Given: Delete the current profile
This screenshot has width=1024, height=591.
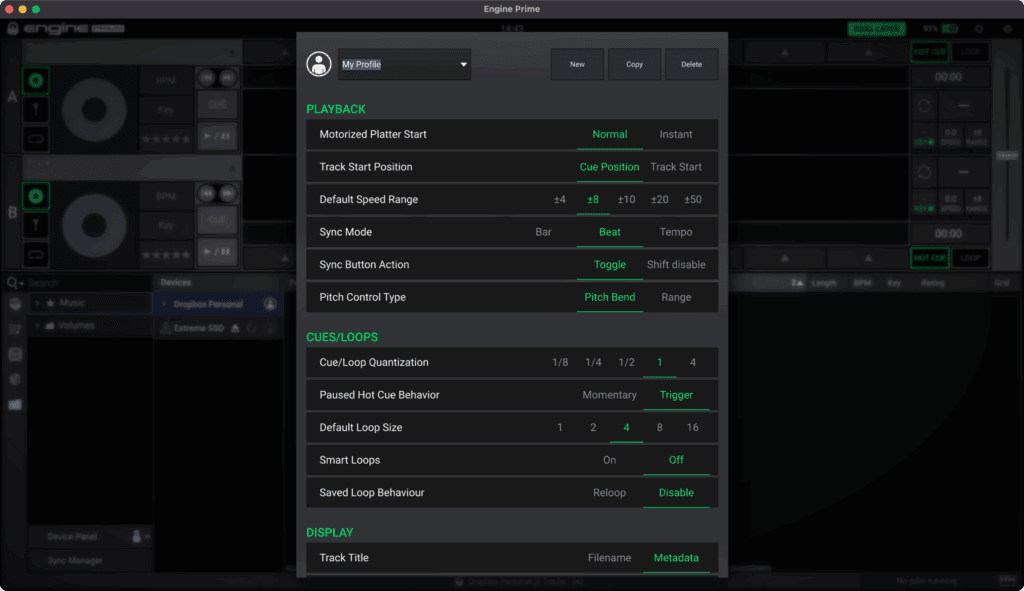Looking at the screenshot, I should 692,64.
